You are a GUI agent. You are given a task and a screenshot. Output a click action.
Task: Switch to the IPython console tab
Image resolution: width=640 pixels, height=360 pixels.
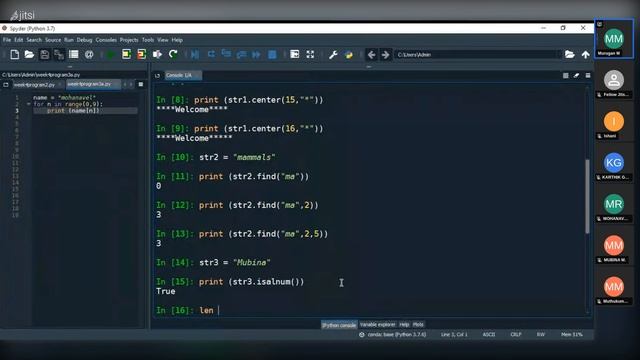click(x=339, y=325)
